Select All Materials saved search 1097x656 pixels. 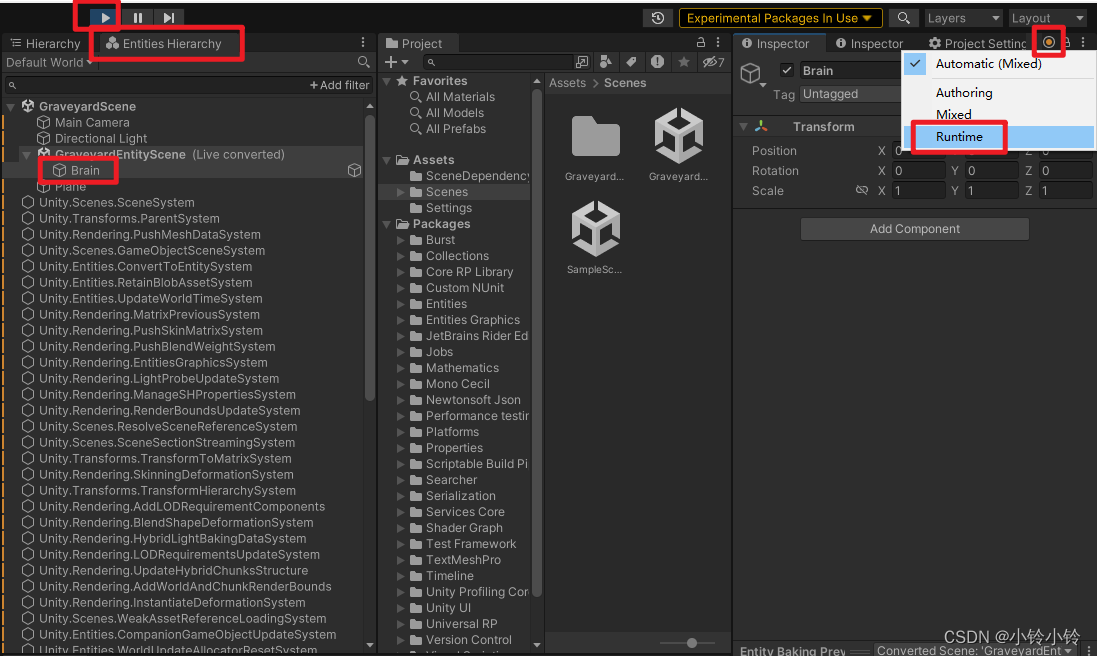453,97
